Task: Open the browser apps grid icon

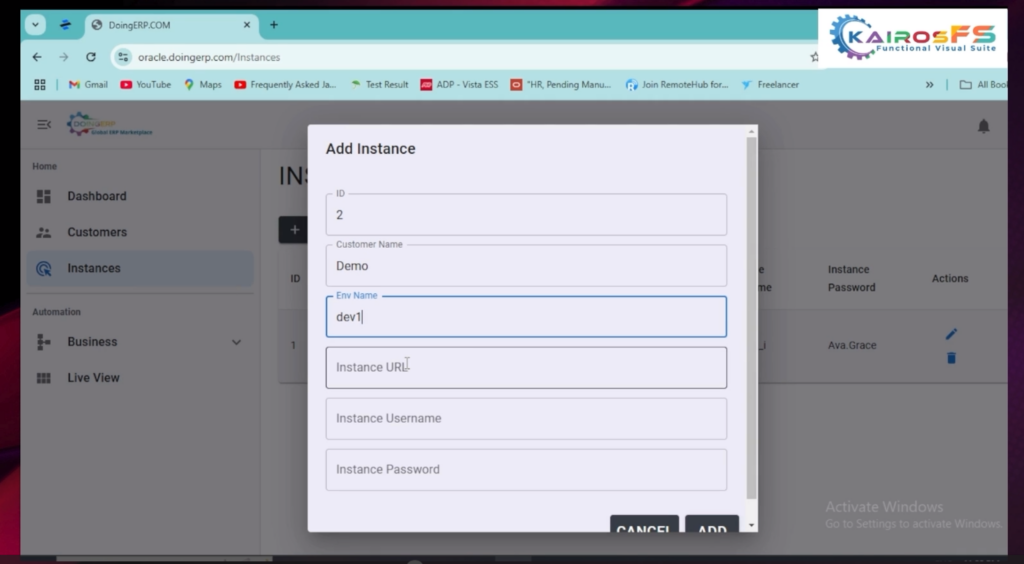Action: 40,85
